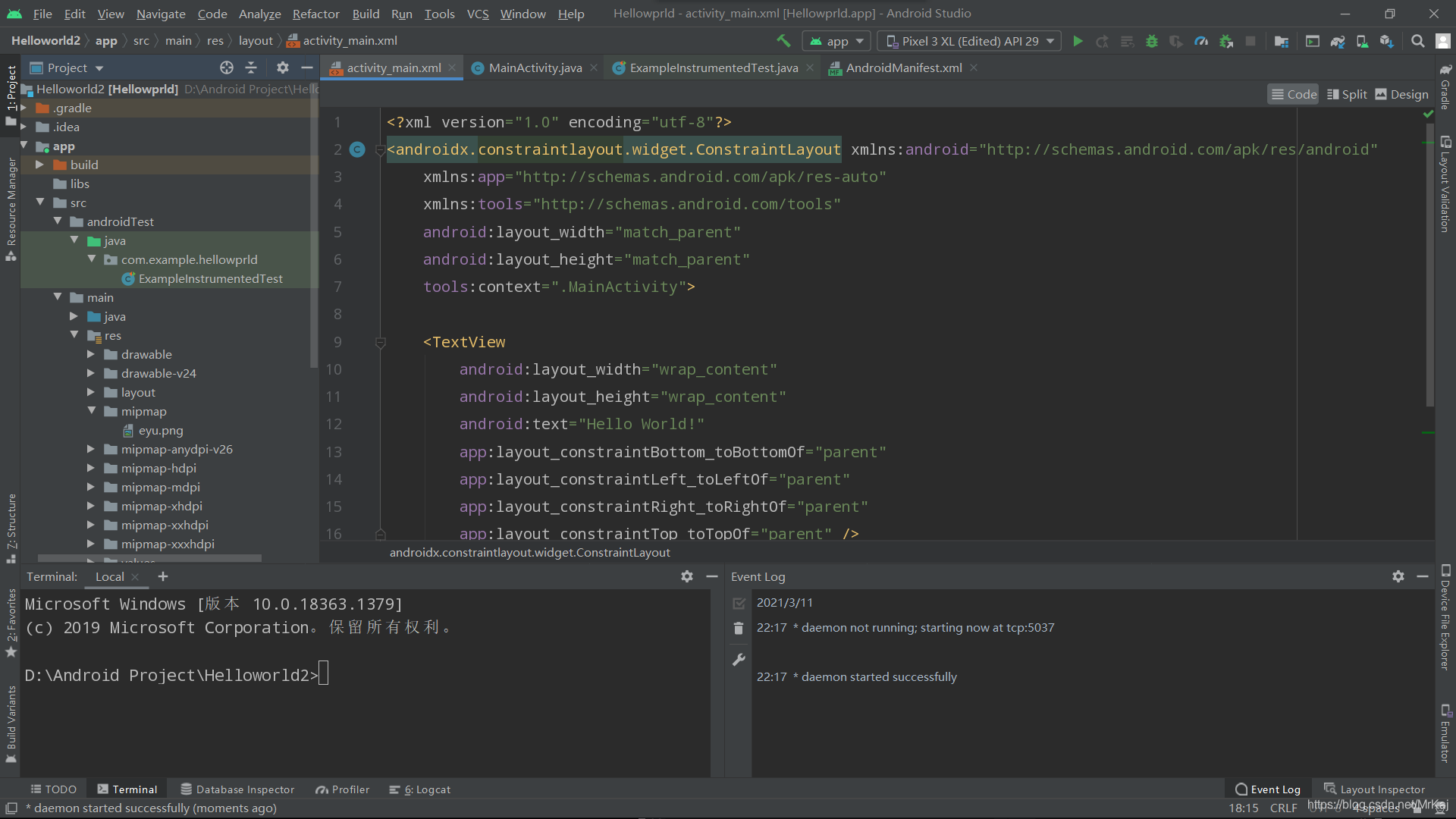Click the Make Project hammer icon

coord(783,41)
